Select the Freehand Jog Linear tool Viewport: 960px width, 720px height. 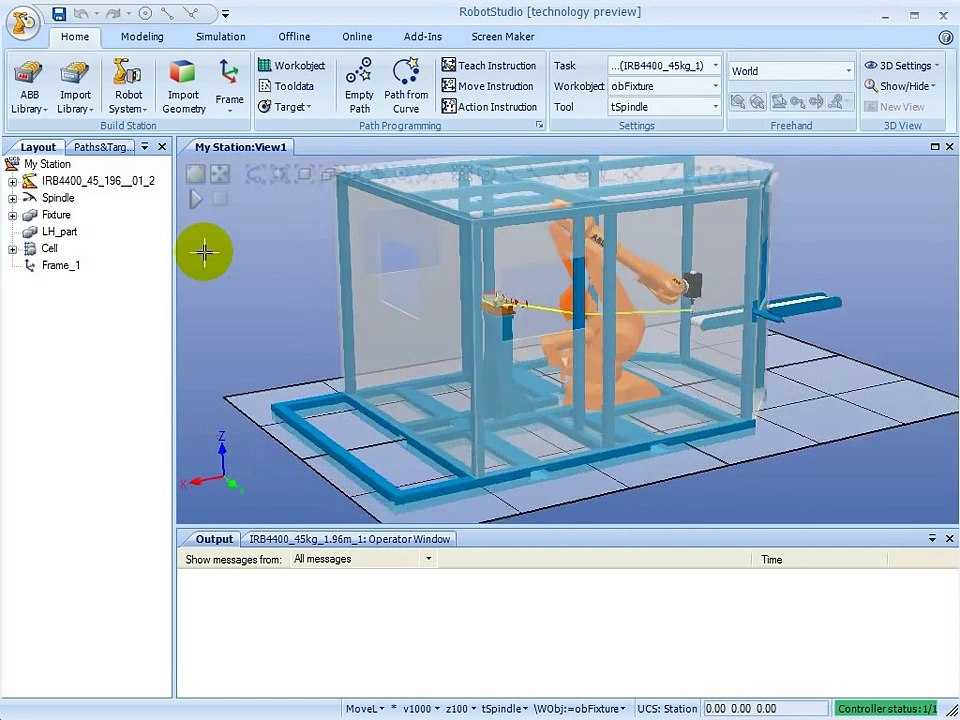click(x=798, y=102)
